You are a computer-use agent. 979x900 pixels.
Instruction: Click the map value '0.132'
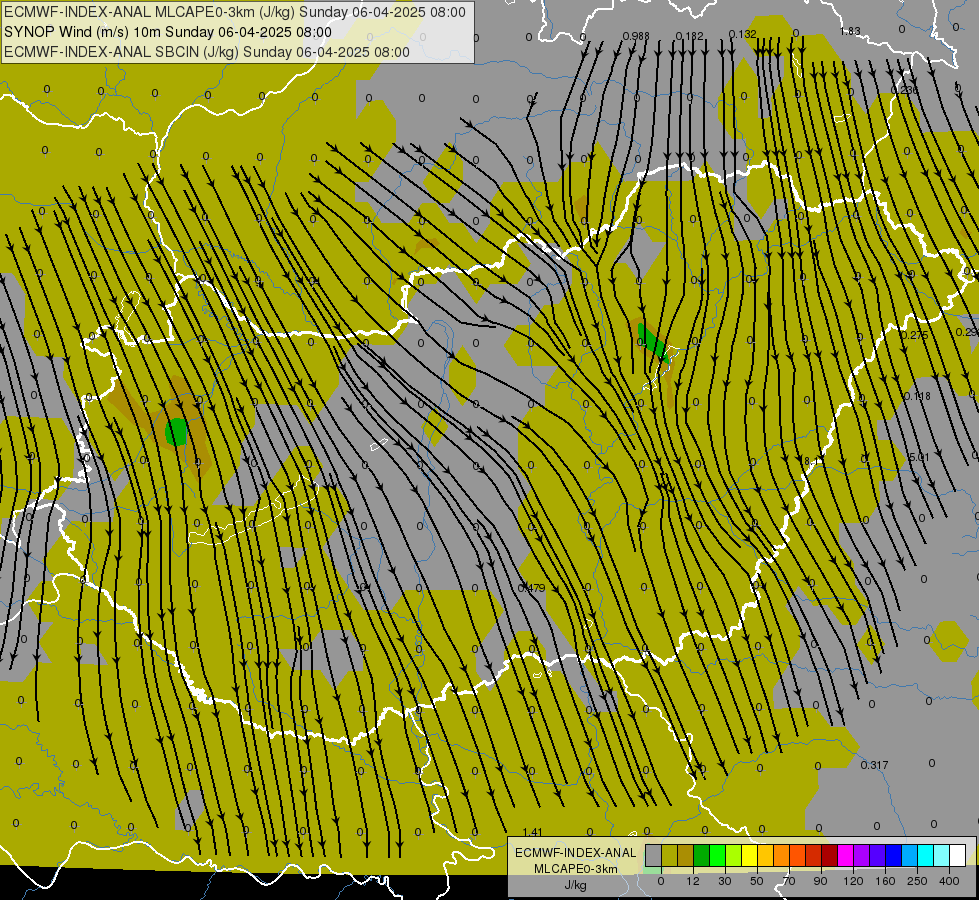tap(742, 34)
